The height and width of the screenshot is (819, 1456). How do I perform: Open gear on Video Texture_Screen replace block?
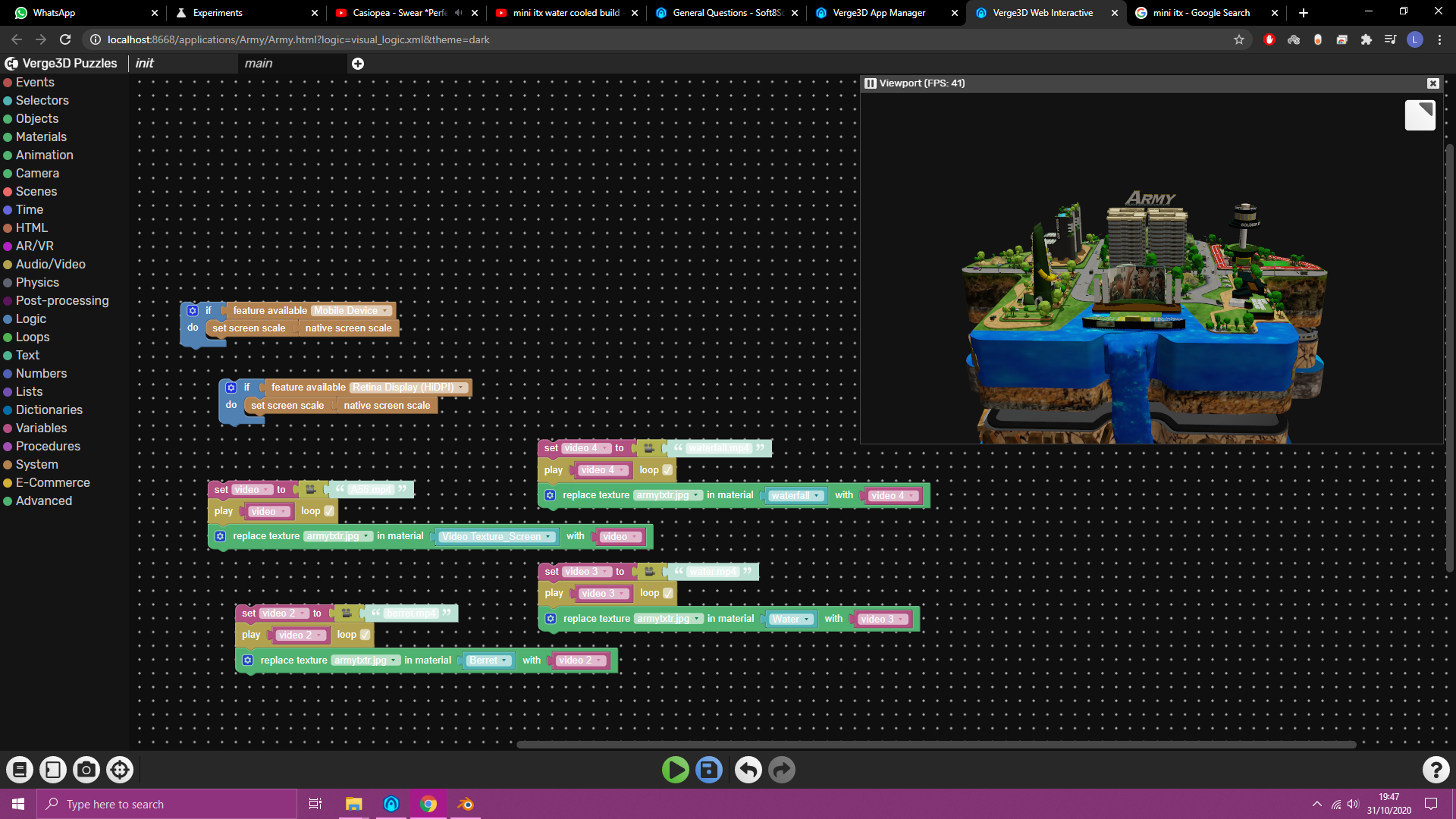tap(220, 536)
